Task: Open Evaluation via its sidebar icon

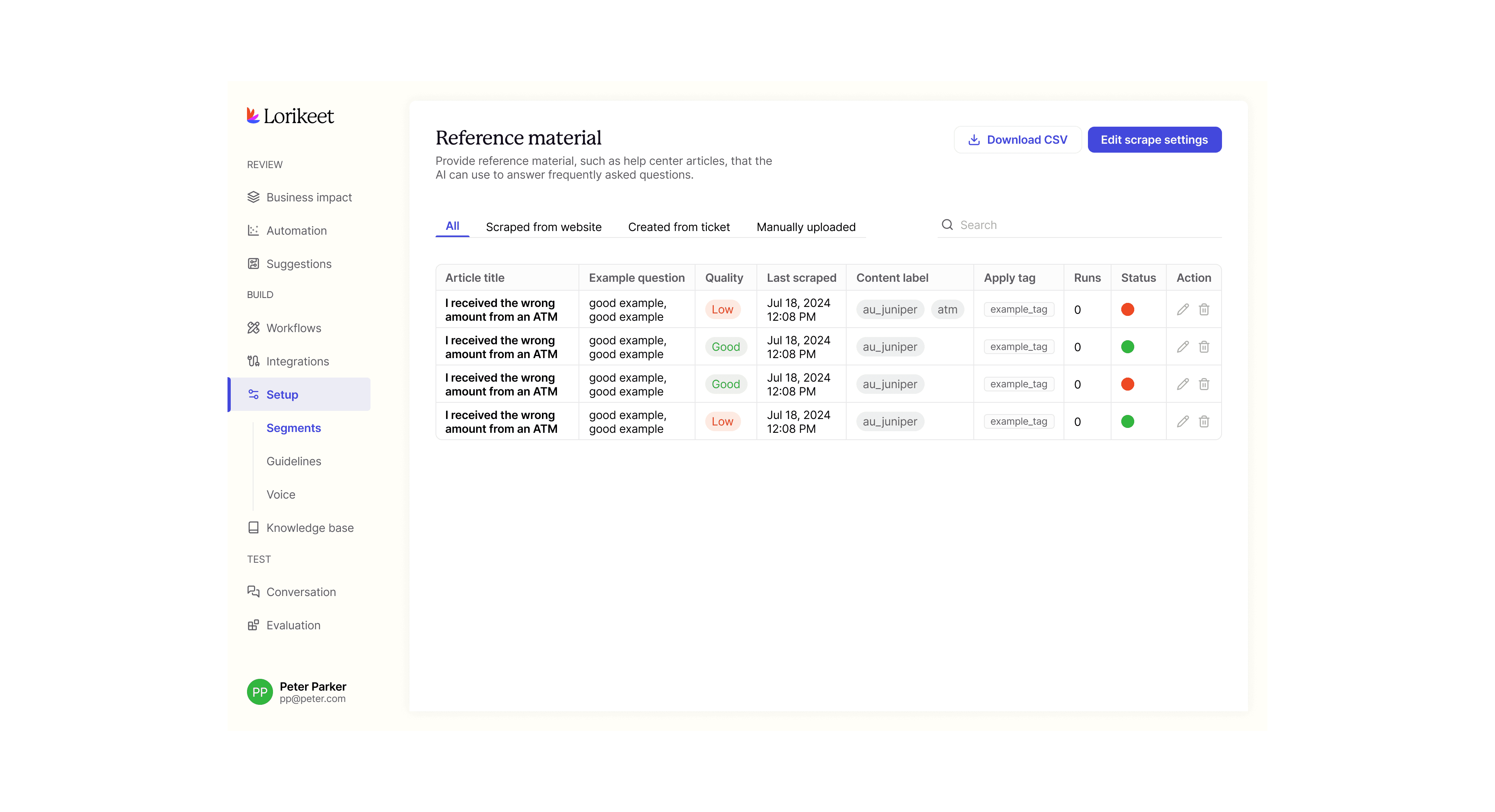Action: (253, 625)
